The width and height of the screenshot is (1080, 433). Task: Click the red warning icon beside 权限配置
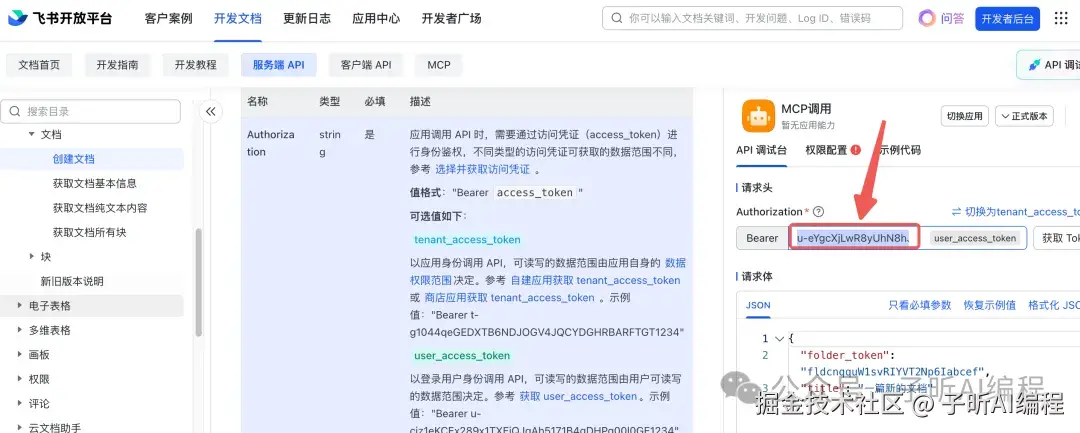tap(855, 149)
